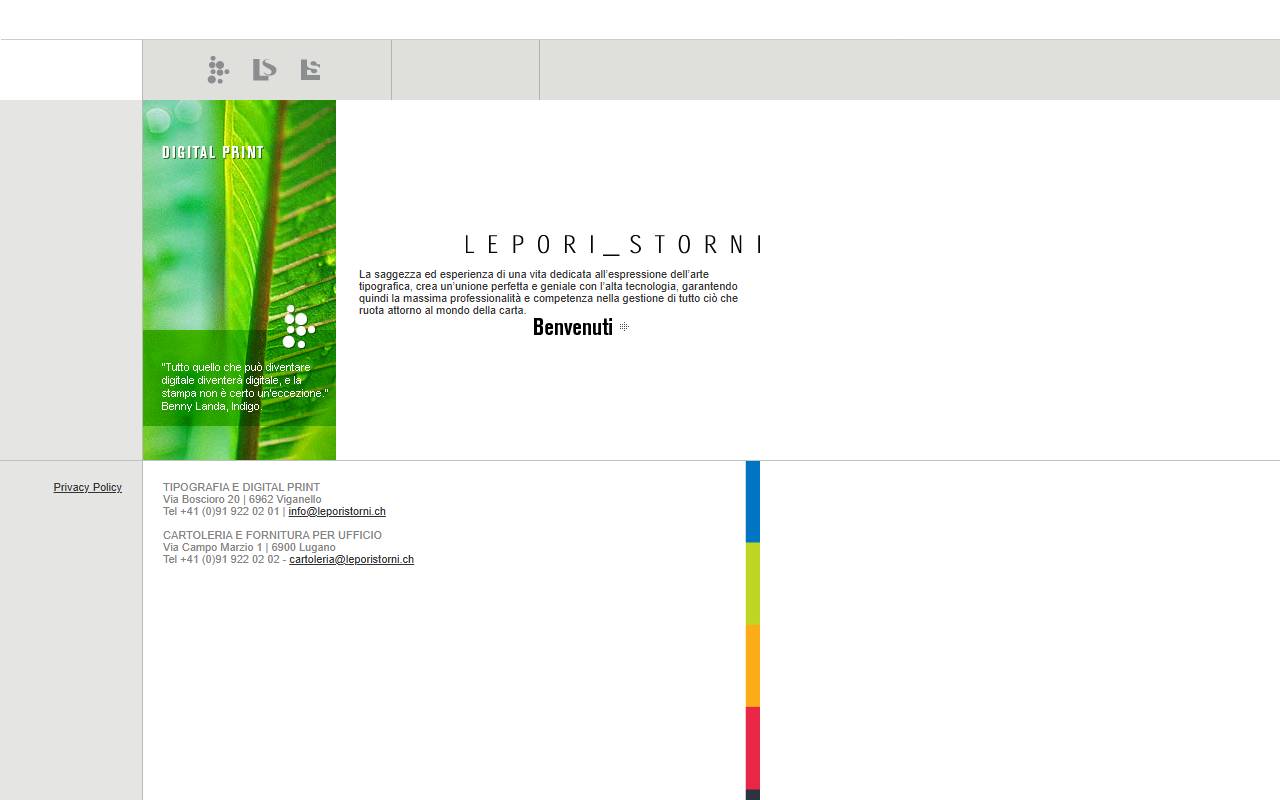Click the white dots logo on leaf banner
This screenshot has height=800, width=1280.
(x=298, y=327)
